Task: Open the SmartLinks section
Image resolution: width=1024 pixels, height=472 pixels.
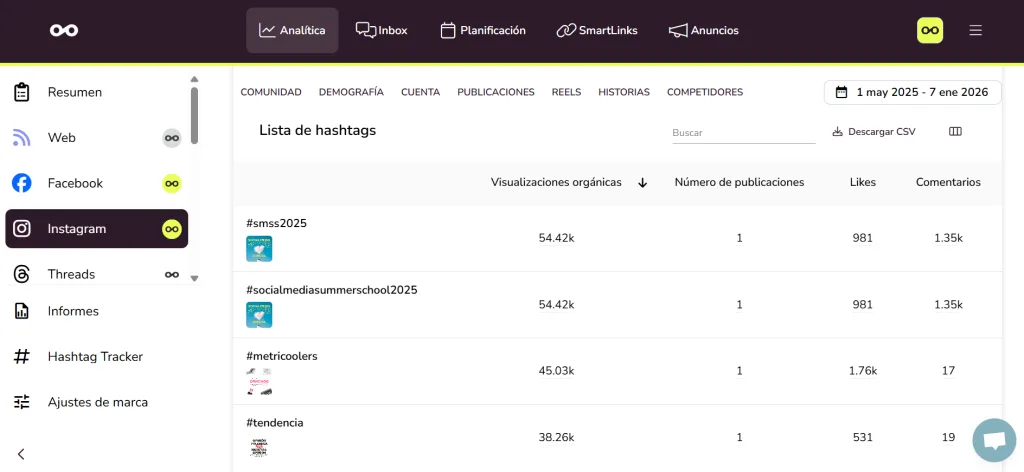Action: 597,30
